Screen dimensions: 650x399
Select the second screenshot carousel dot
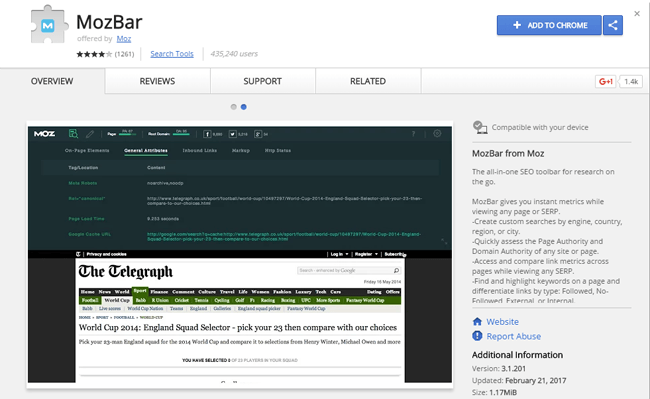point(244,107)
